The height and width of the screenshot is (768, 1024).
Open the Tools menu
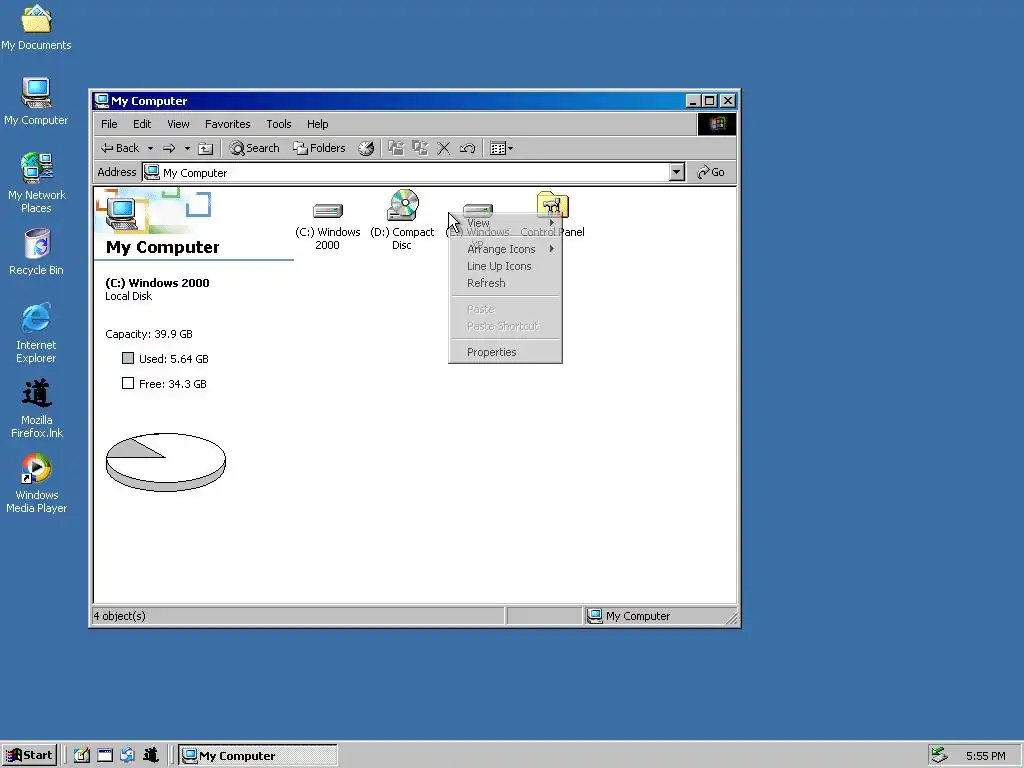point(279,124)
